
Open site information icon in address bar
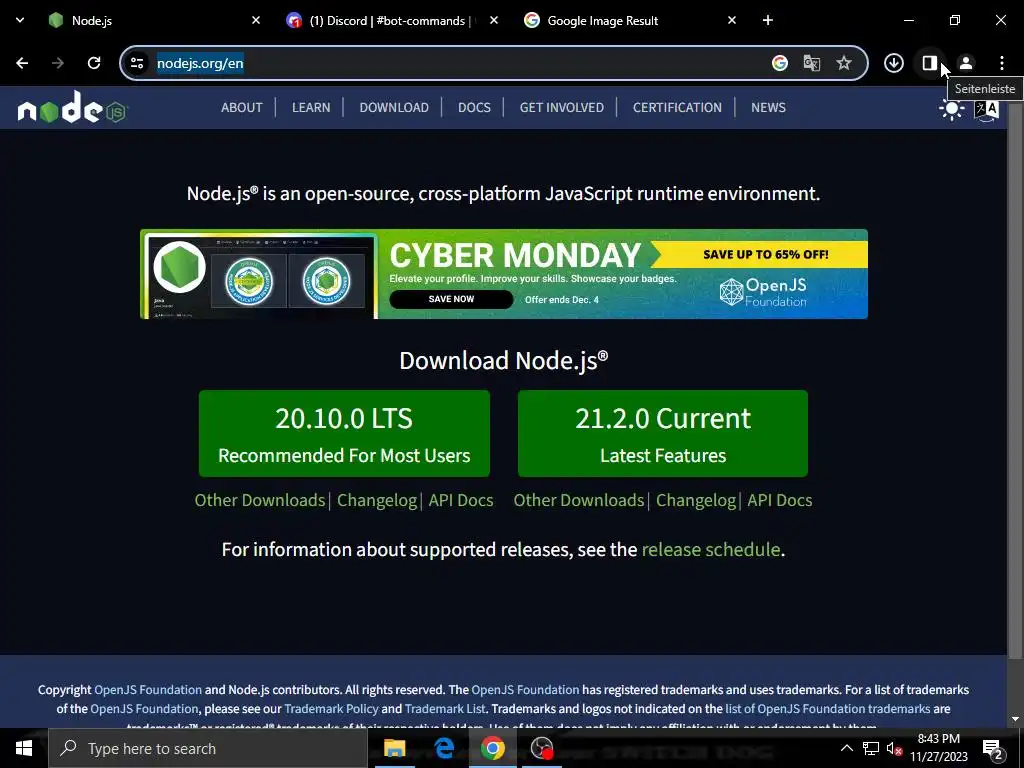click(136, 63)
